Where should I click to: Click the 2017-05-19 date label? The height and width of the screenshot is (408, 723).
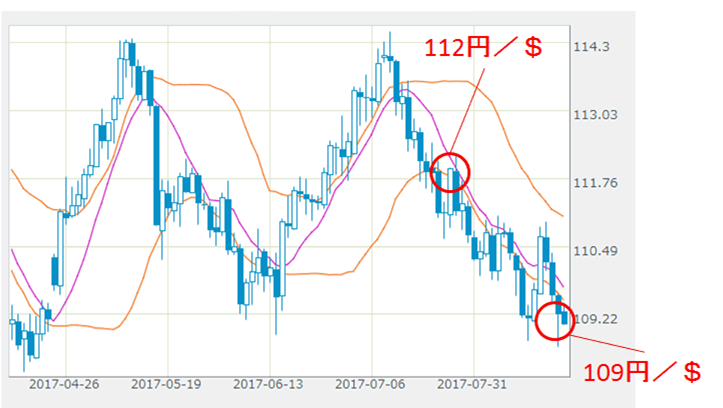click(166, 384)
